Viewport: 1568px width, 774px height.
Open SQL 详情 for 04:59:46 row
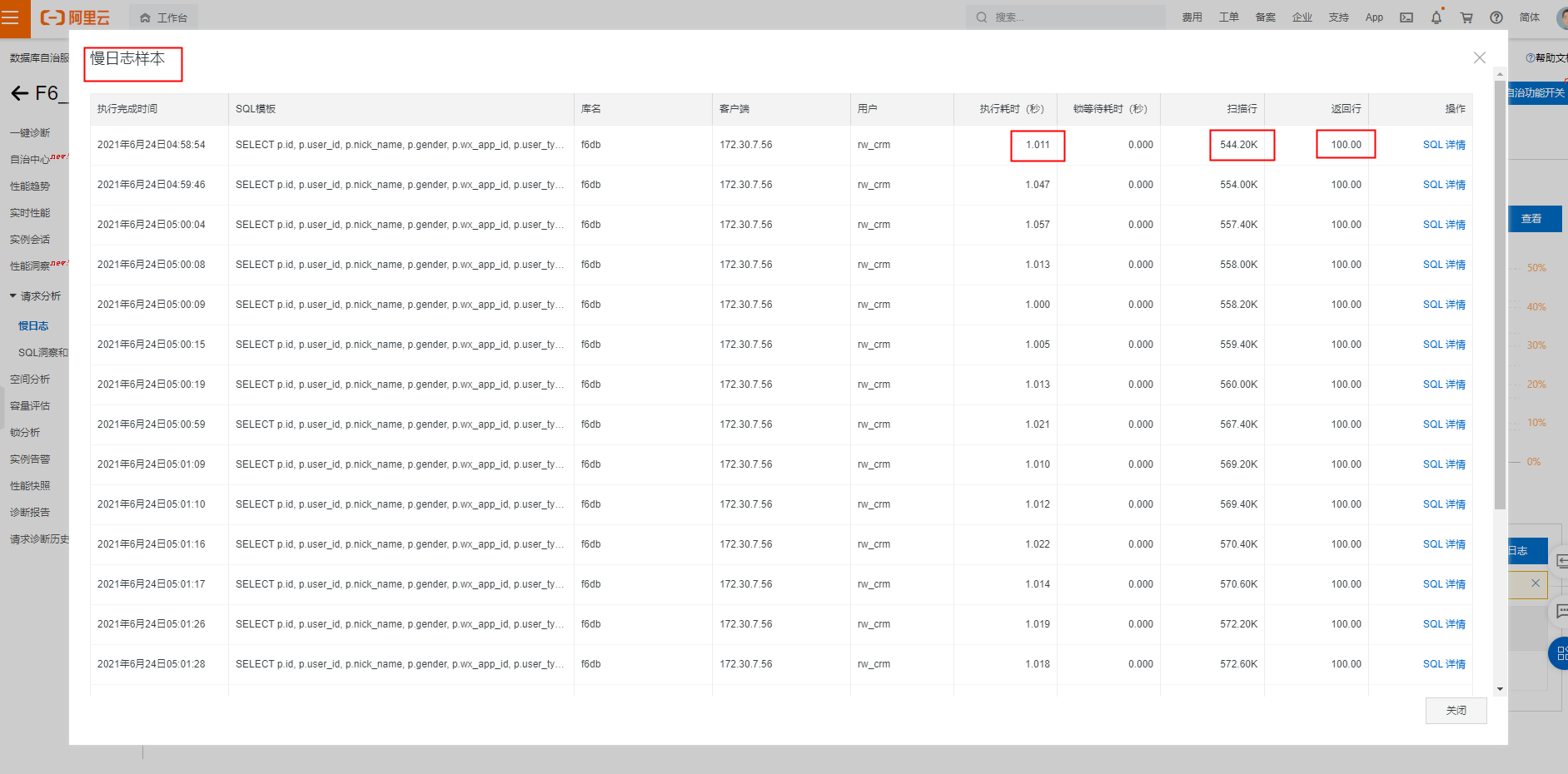tap(1444, 185)
